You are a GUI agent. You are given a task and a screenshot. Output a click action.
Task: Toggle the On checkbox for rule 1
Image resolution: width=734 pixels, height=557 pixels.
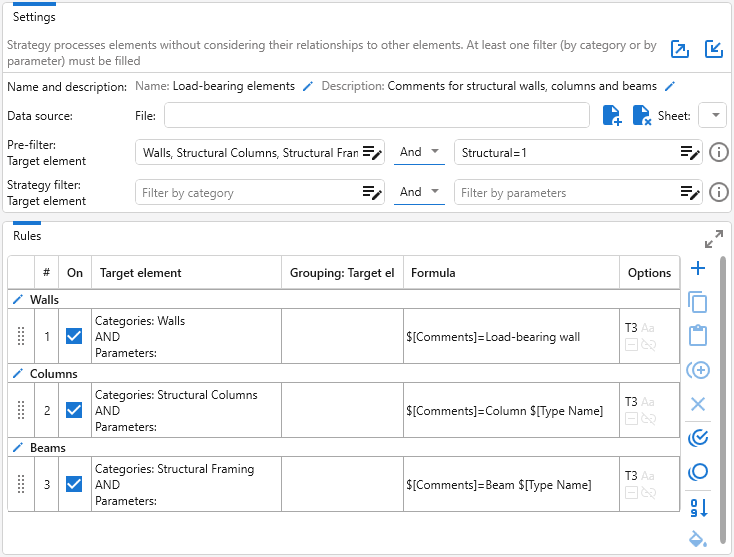74,336
